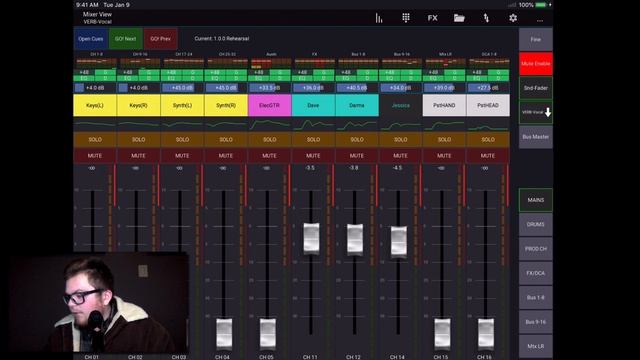Open the Dave channel EQ curve
This screenshot has height=360, width=640.
click(x=313, y=124)
